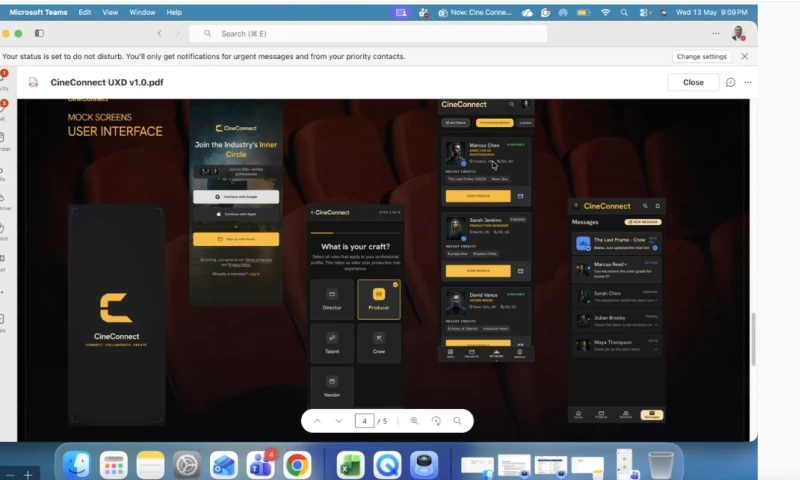Open Spotlight search in menu bar
Viewport: 800px width, 480px height.
point(624,12)
